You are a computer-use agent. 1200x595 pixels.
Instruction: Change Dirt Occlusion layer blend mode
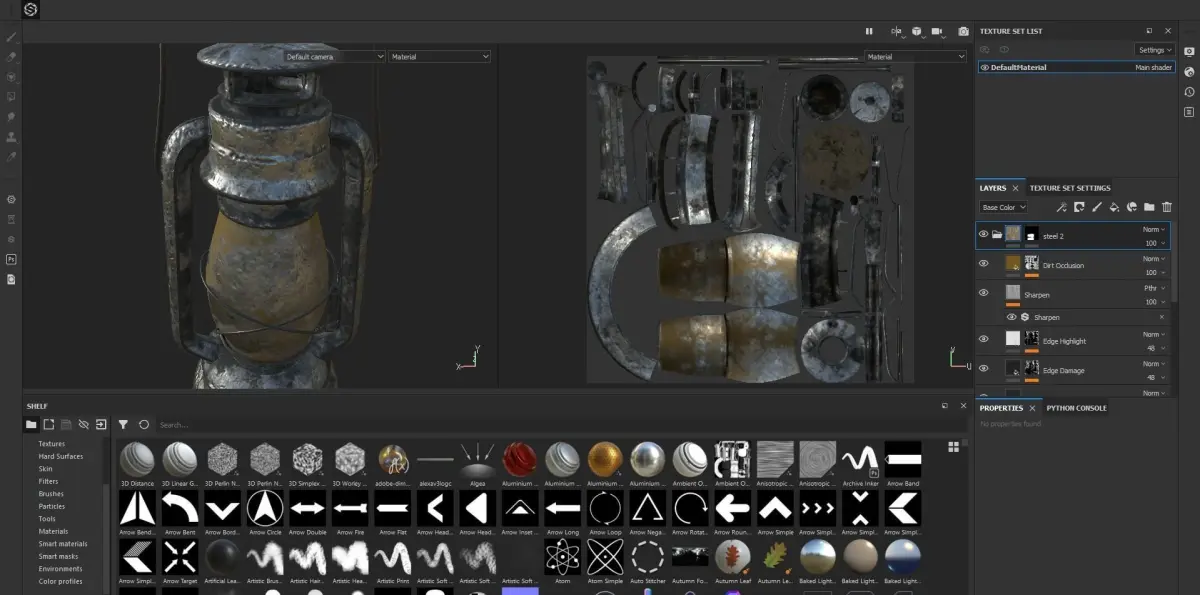pos(1154,258)
